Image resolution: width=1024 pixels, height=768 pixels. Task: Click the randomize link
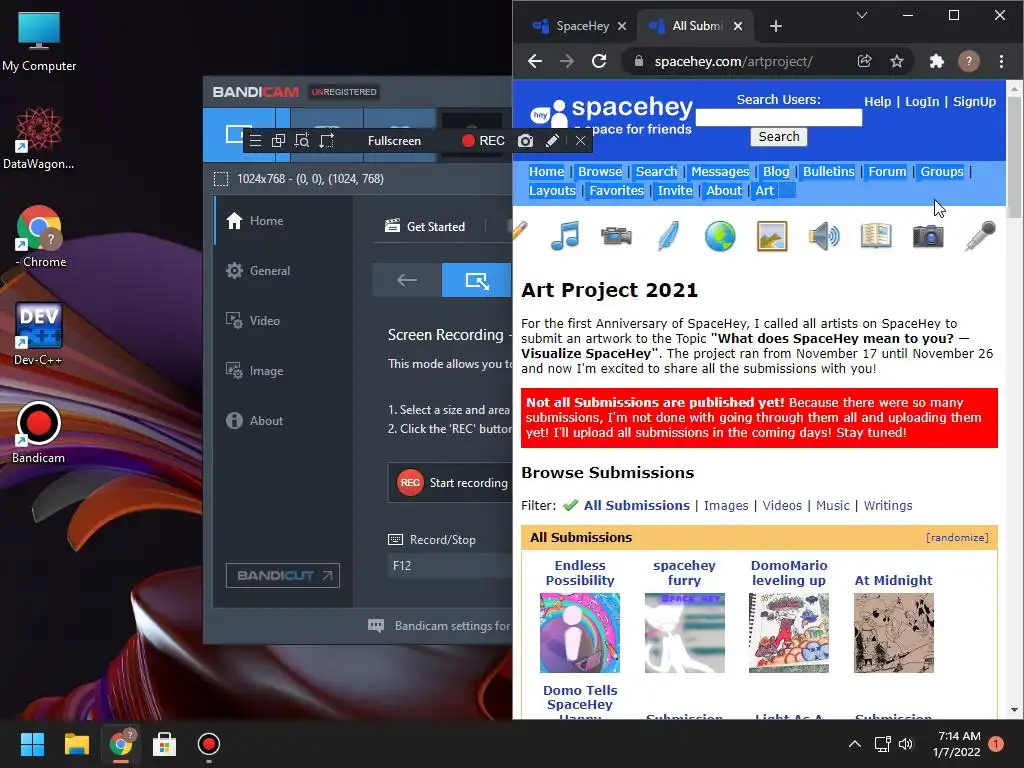[x=957, y=537]
